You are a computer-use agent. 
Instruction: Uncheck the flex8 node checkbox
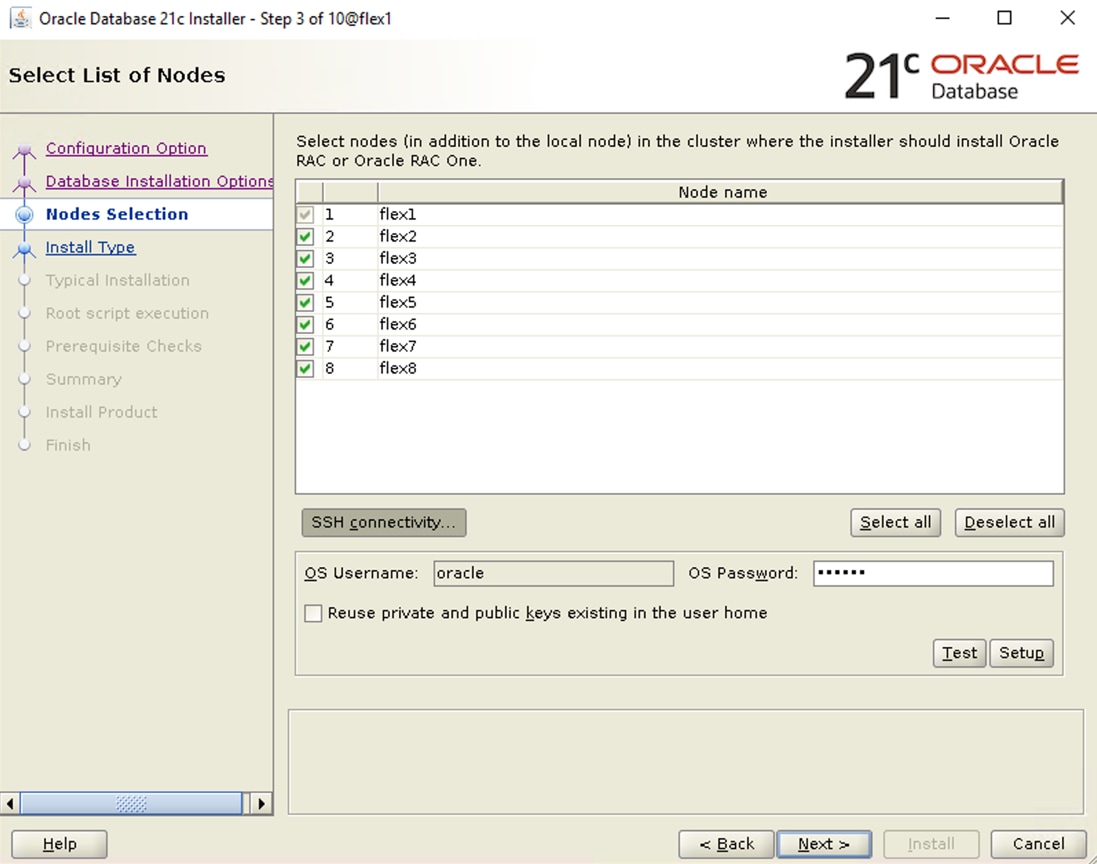305,369
